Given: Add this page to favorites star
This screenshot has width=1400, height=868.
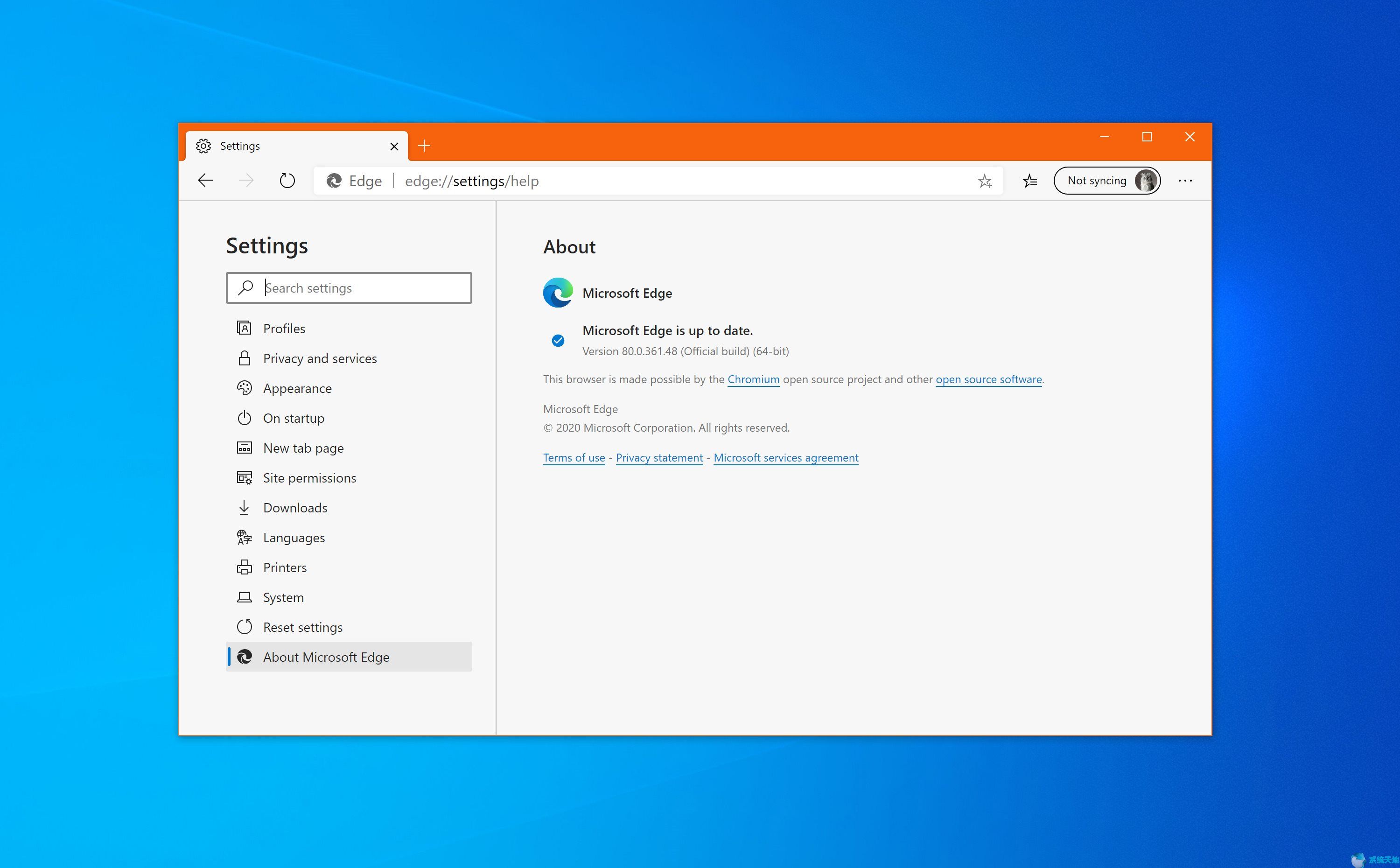Looking at the screenshot, I should click(985, 182).
